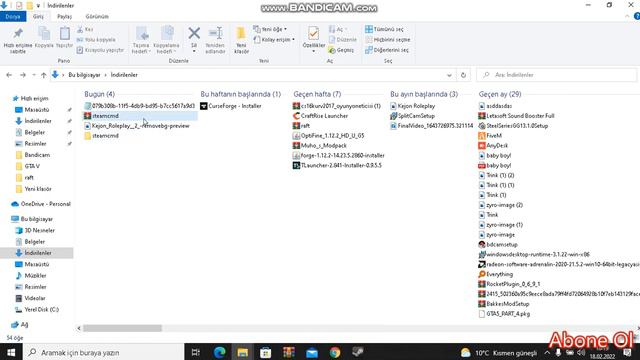Select Bu bilgisayar in navigation pane
640x360 pixels.
click(x=37, y=219)
